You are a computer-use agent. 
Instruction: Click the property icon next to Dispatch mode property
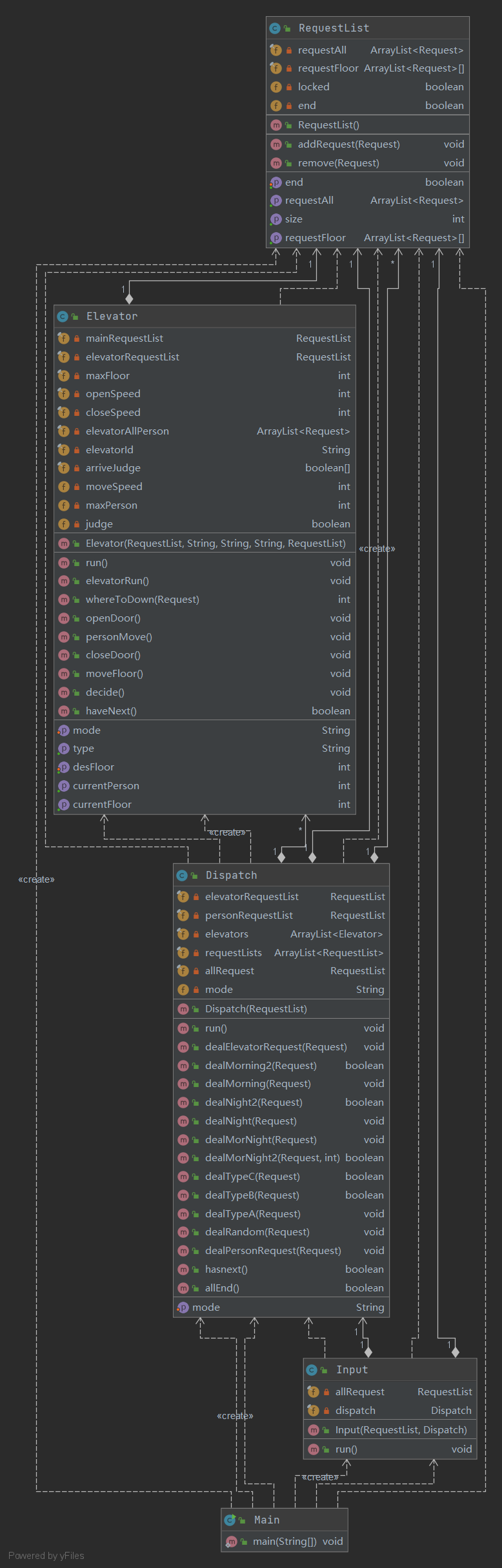coord(183,1308)
